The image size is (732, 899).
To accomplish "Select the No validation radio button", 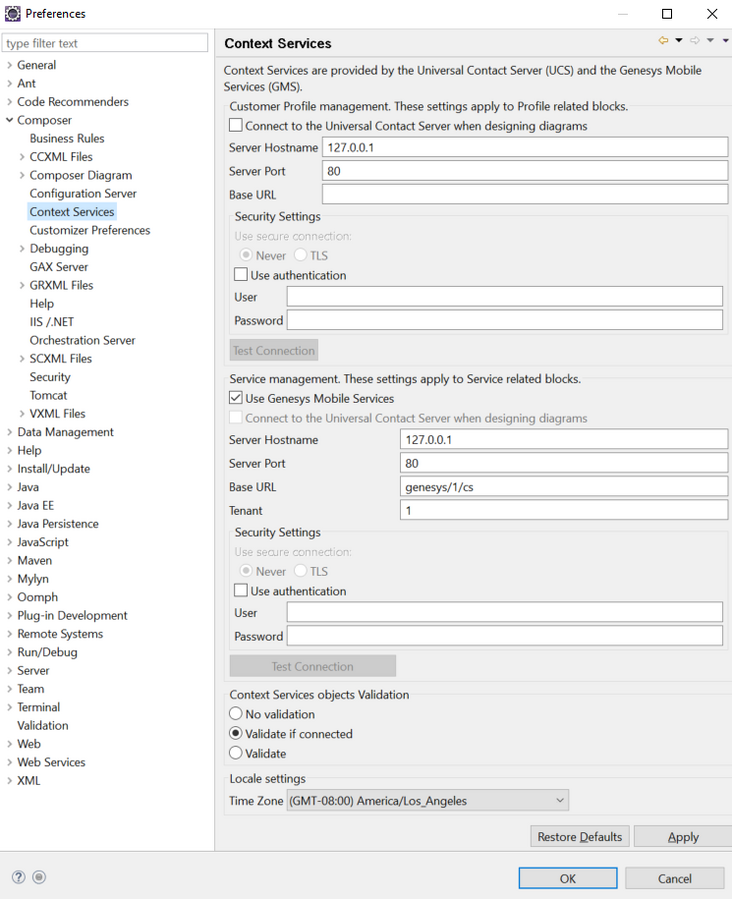I will (236, 714).
